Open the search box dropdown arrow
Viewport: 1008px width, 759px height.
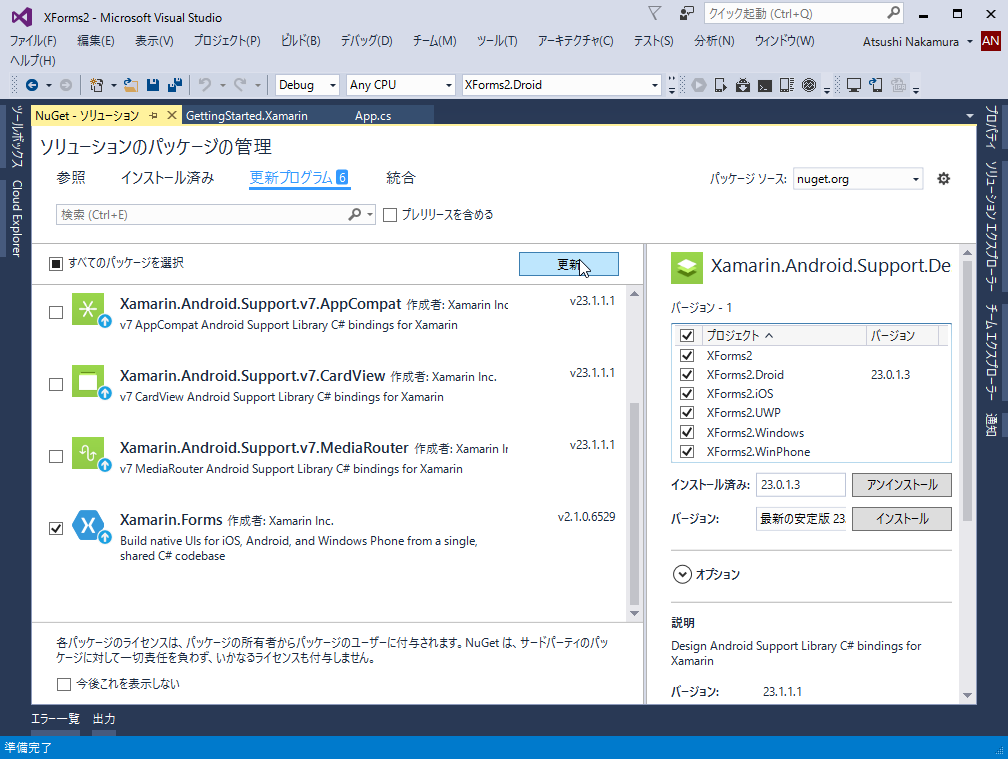(370, 215)
